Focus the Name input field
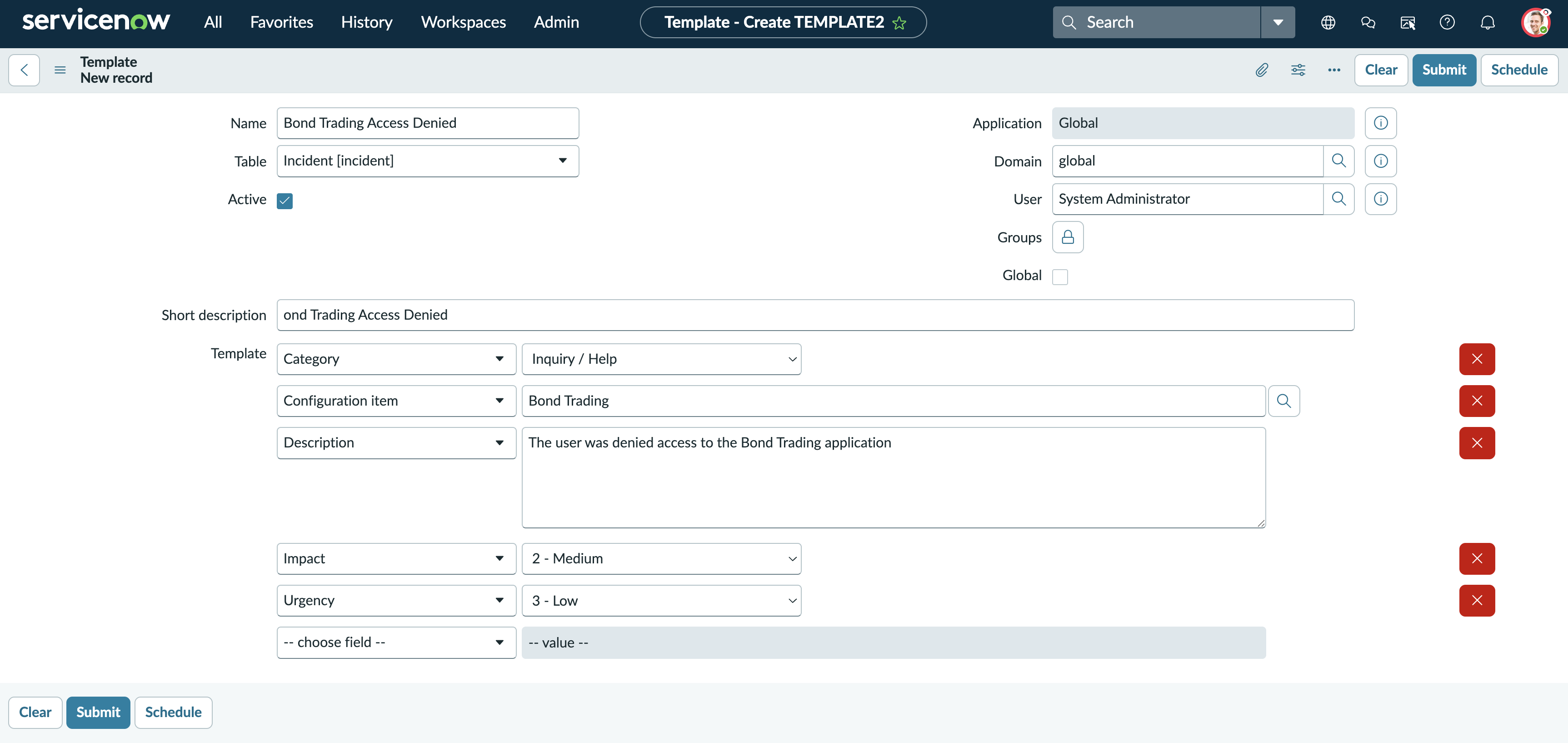 [427, 123]
